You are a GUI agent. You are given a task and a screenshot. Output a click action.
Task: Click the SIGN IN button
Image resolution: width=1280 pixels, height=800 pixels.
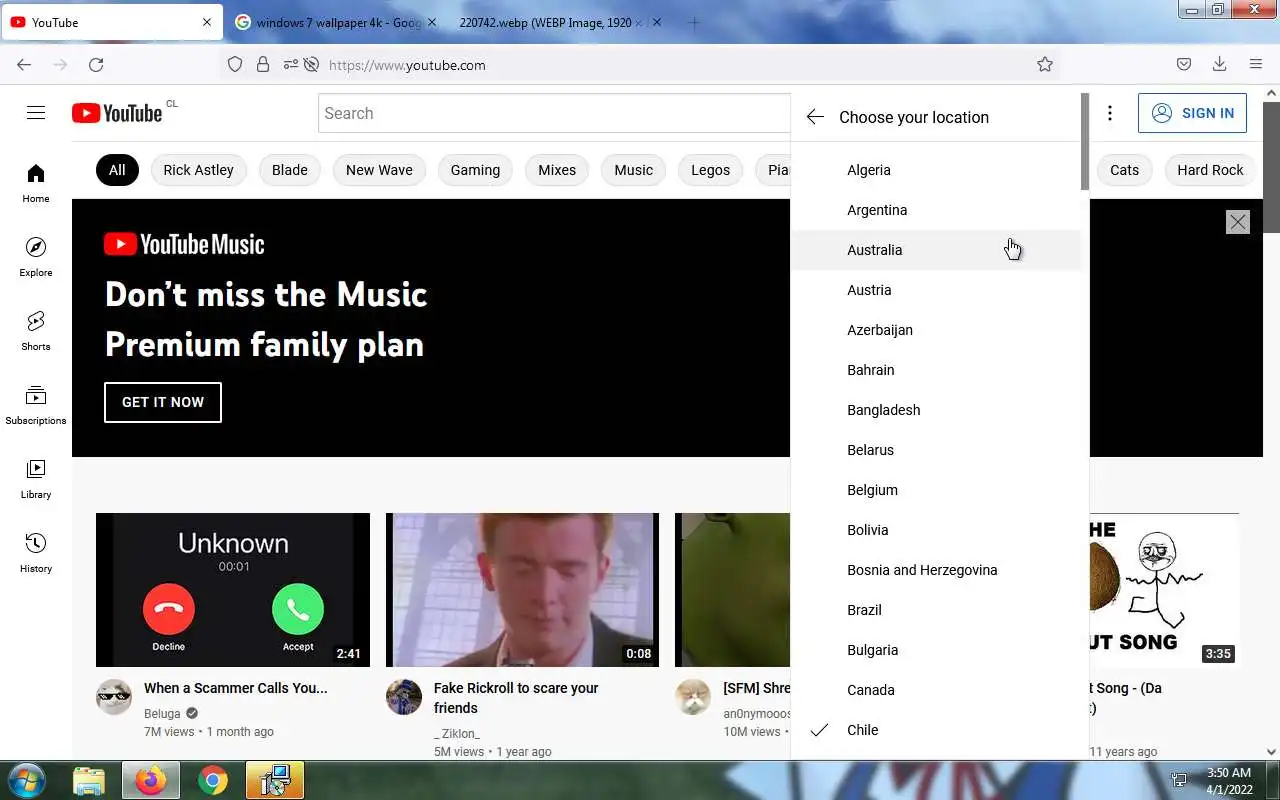1192,113
